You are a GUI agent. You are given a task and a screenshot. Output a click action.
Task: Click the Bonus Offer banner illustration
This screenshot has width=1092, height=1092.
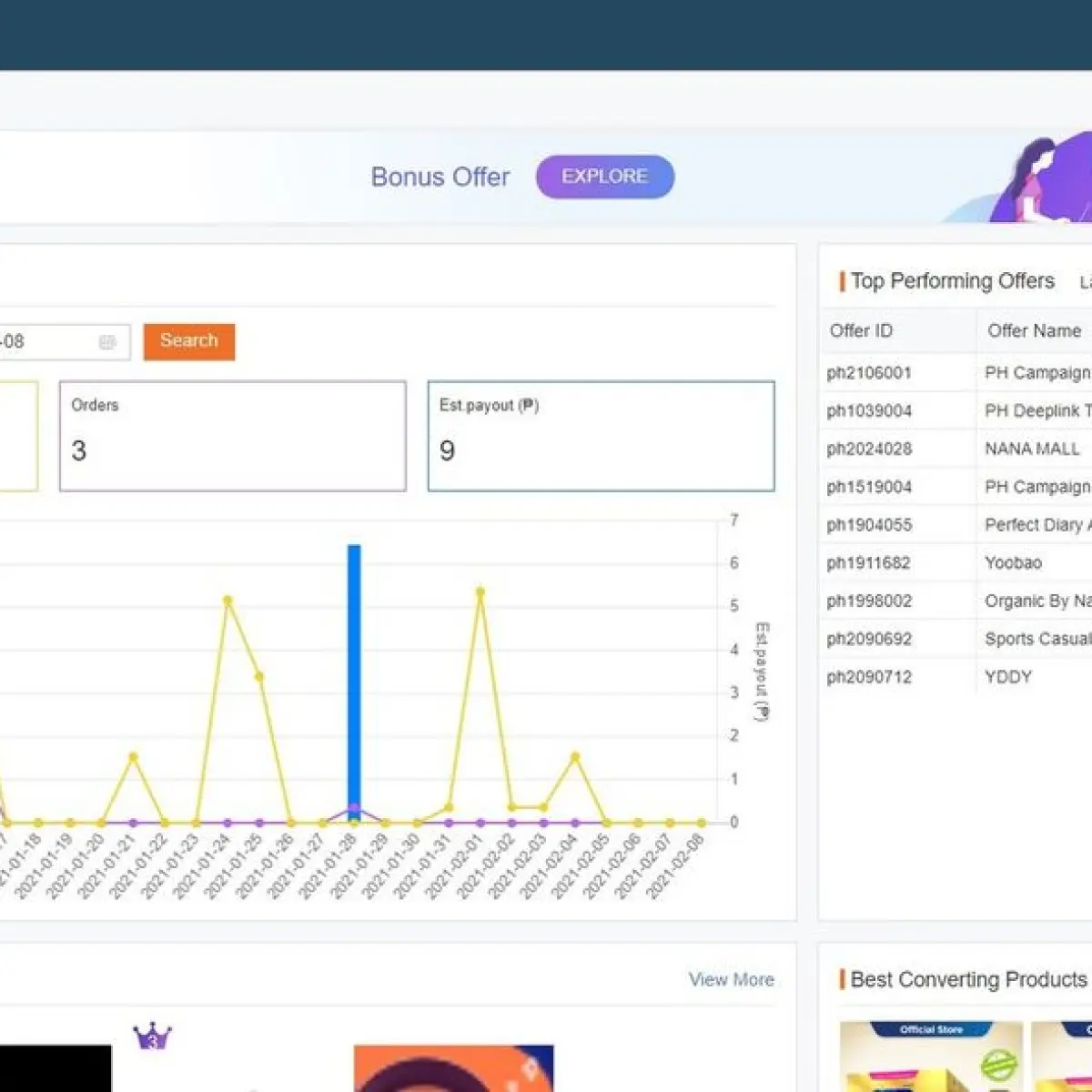[x=1039, y=180]
